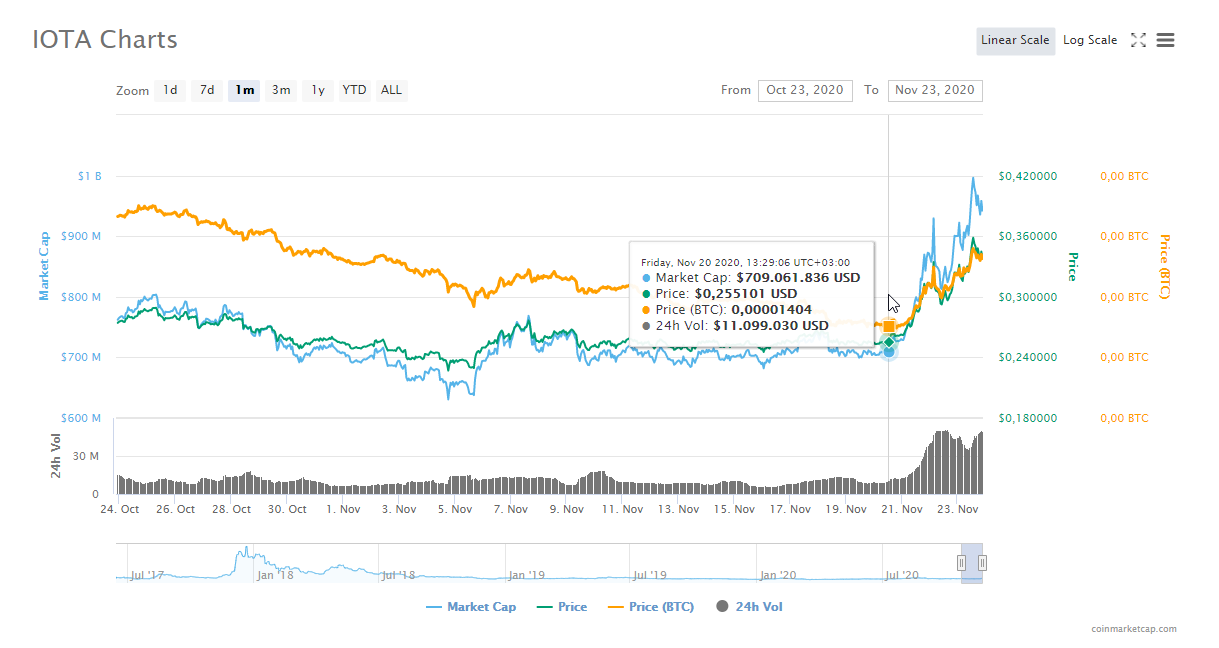The height and width of the screenshot is (648, 1219).
Task: Edit the To date field Nov 23, 2020
Action: 935,90
